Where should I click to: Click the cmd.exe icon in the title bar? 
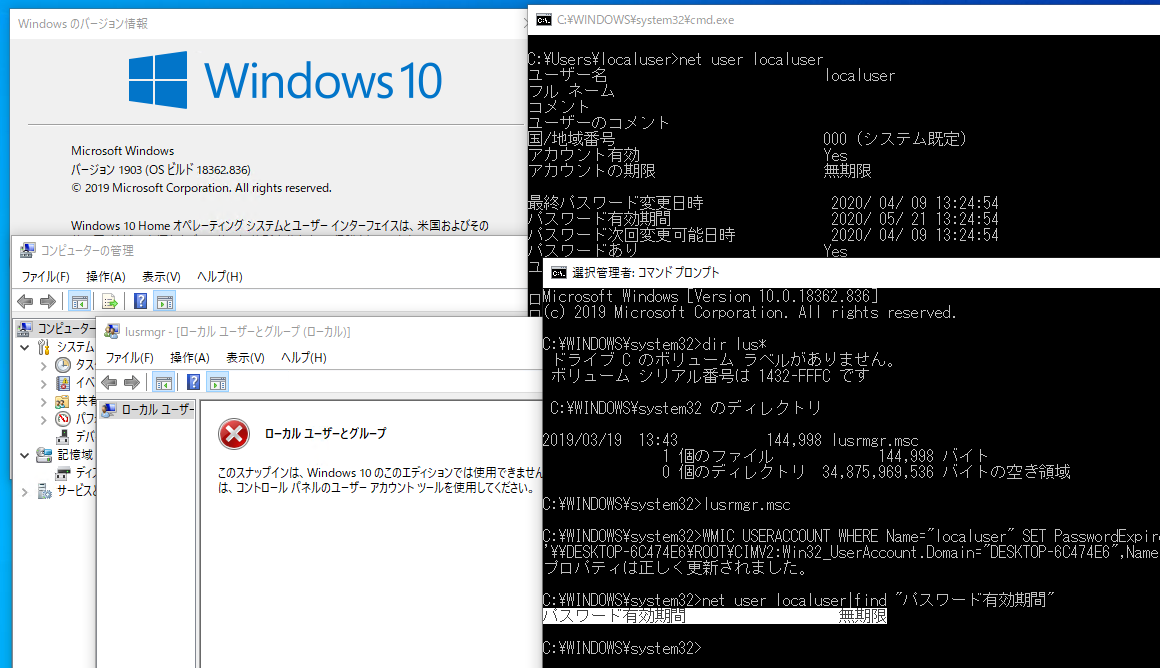(543, 19)
